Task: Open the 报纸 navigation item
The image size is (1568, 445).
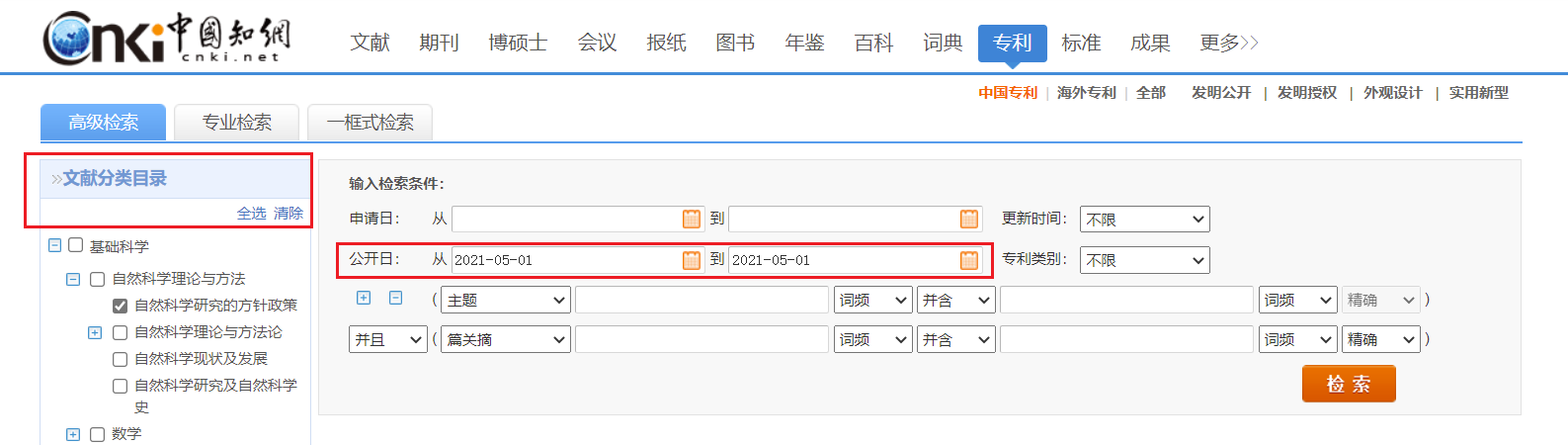Action: pyautogui.click(x=667, y=43)
